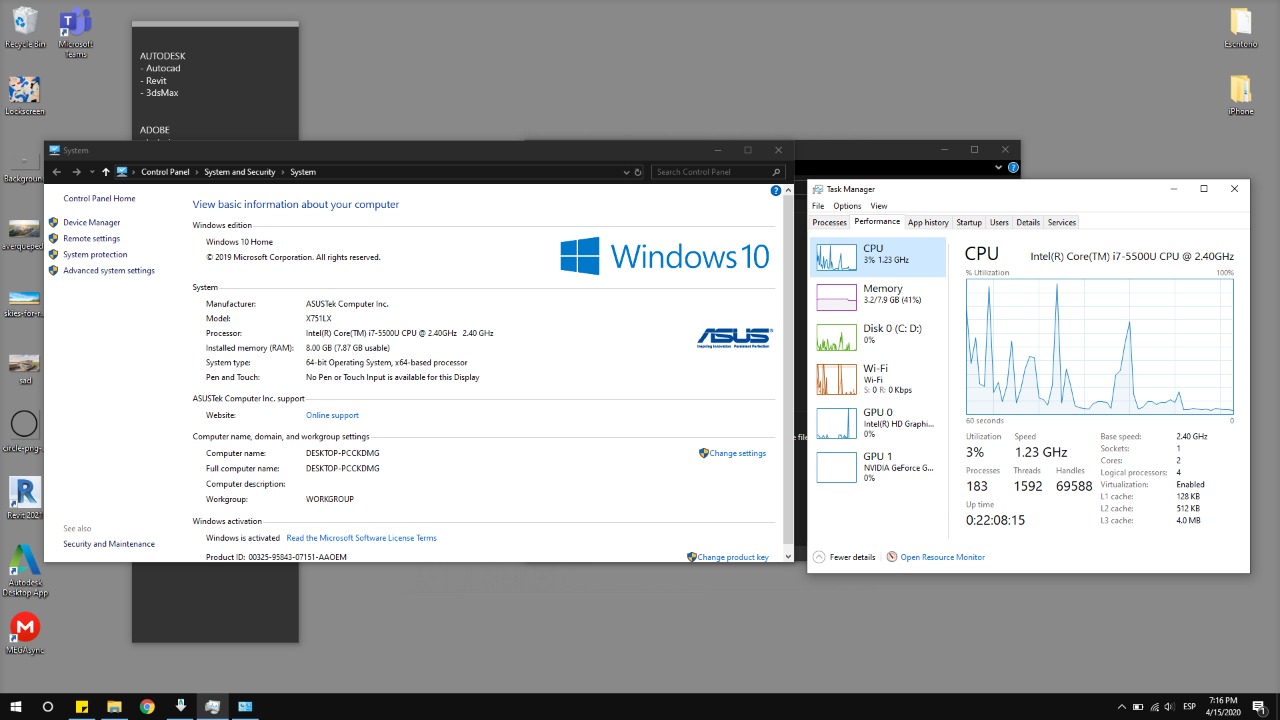This screenshot has width=1280, height=720.
Task: Click the refresh icon in address bar
Action: click(x=638, y=172)
